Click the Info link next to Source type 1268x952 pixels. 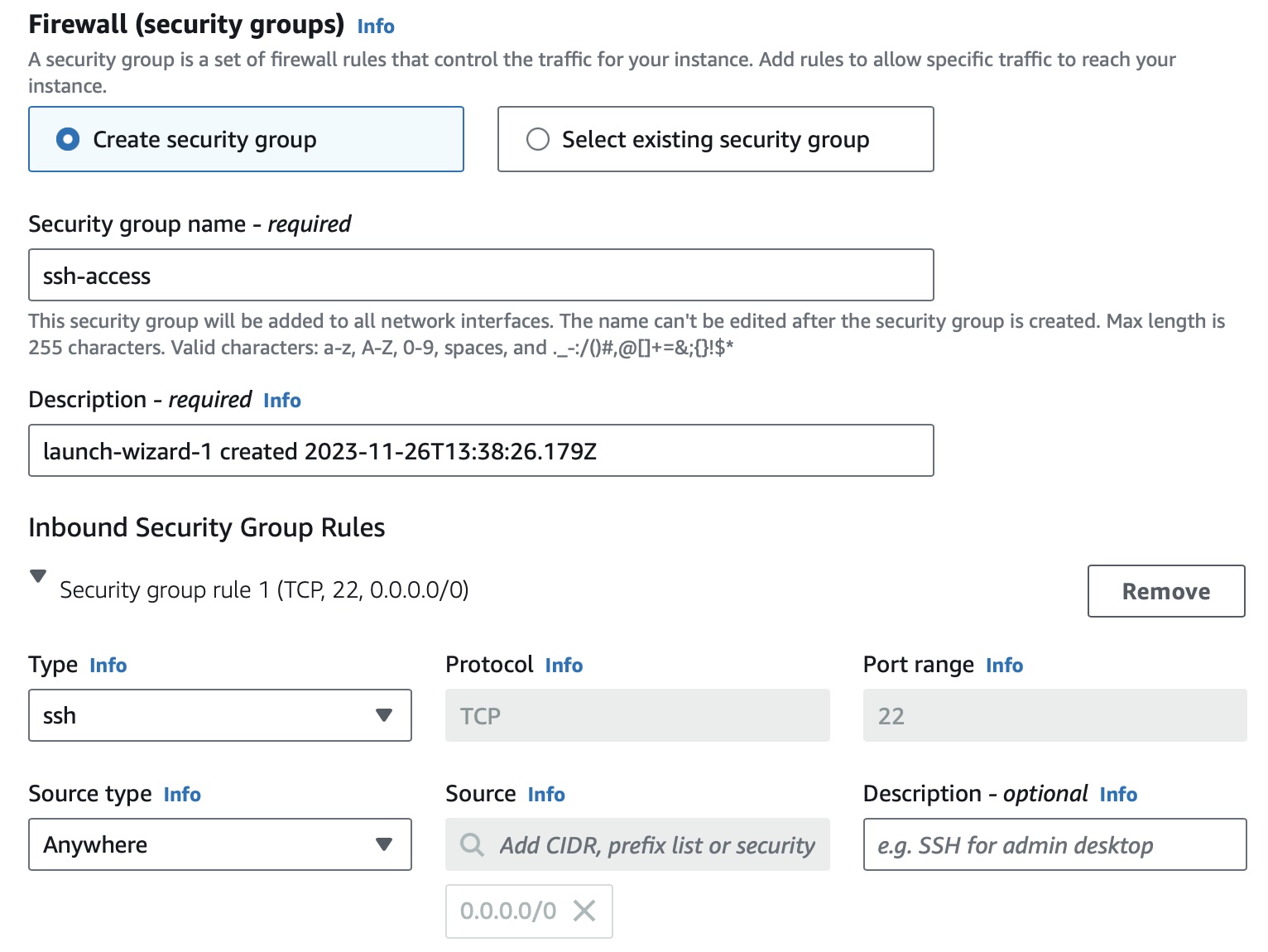tap(182, 795)
